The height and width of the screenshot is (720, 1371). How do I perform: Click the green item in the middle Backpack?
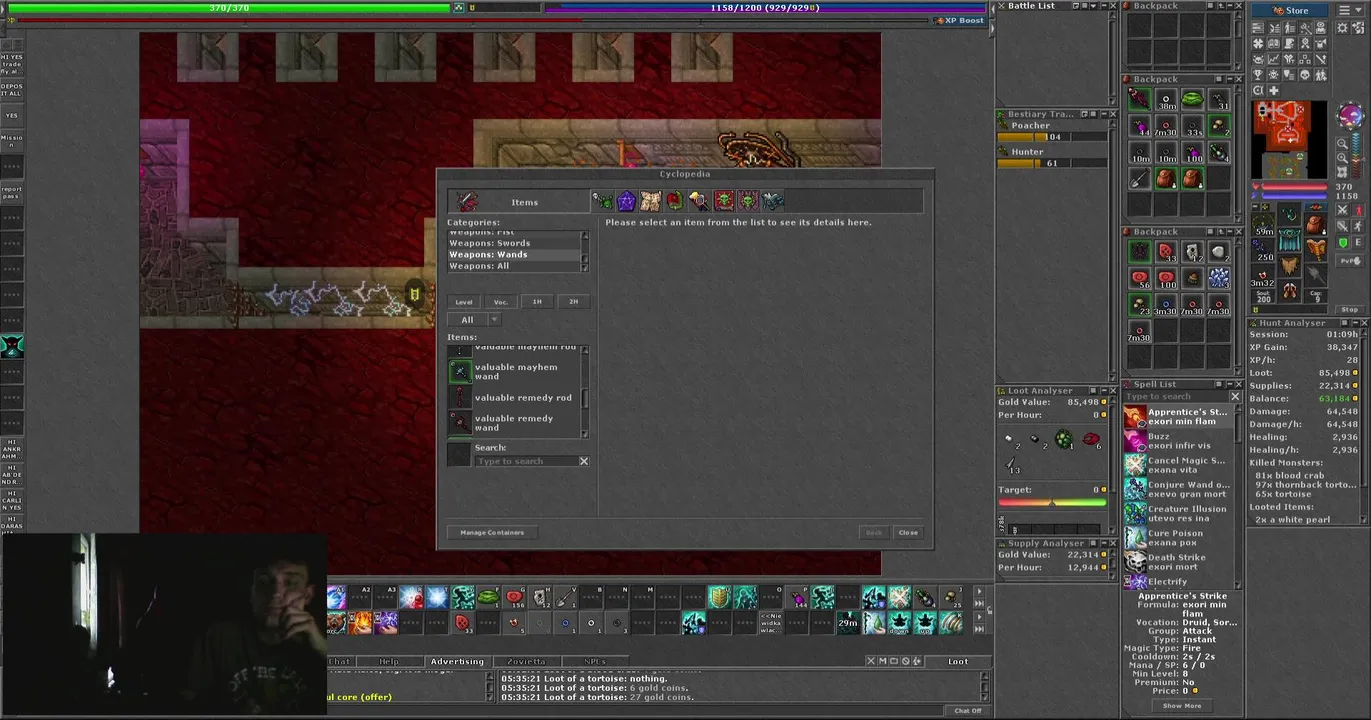[x=1192, y=99]
